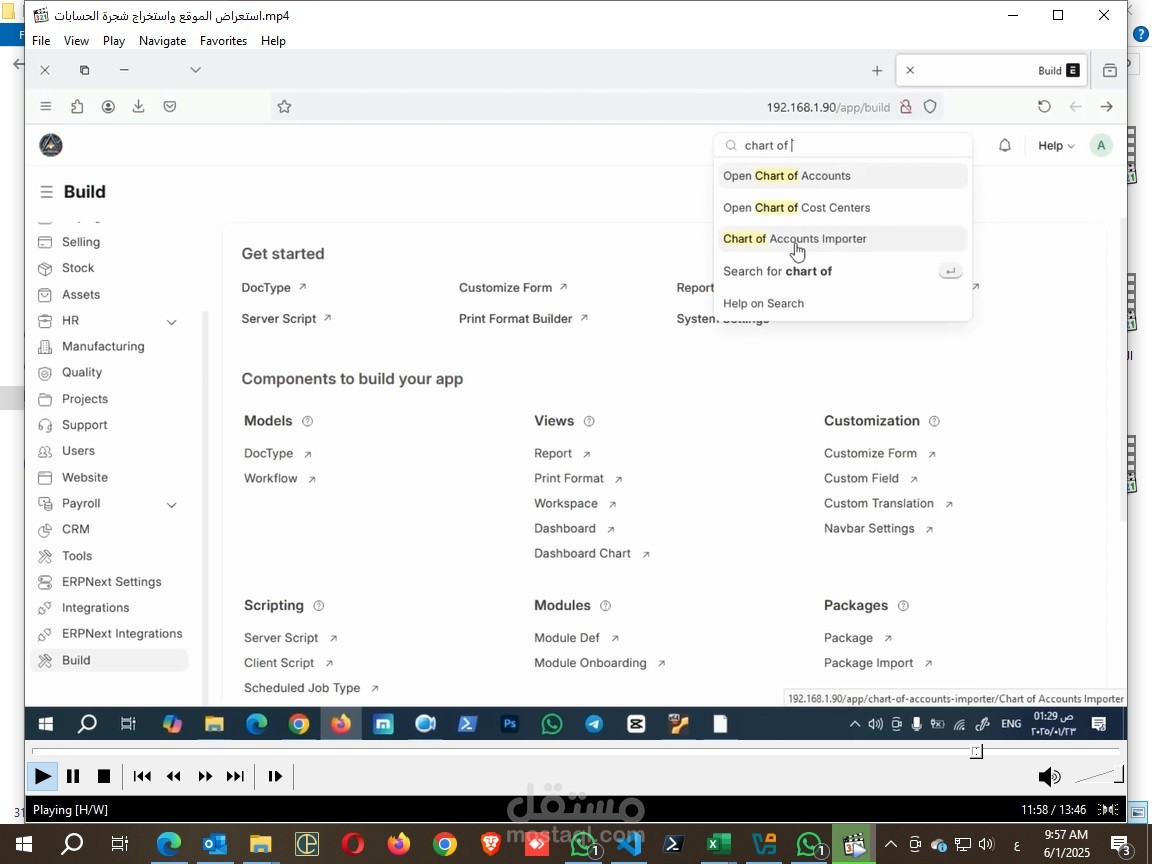Adjust the media player volume slider
This screenshot has width=1152, height=864.
tap(1099, 775)
